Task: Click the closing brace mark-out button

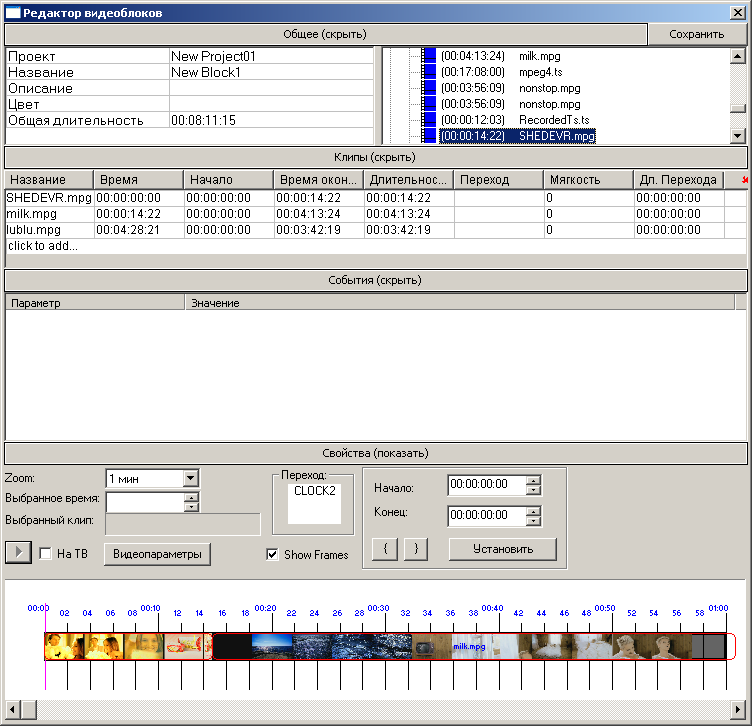Action: tap(415, 549)
